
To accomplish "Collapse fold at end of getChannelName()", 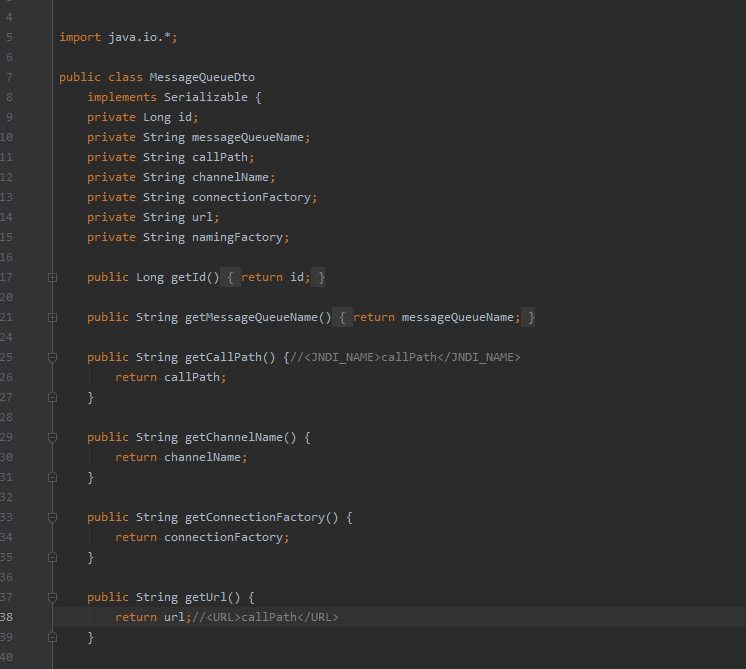I will point(53,477).
